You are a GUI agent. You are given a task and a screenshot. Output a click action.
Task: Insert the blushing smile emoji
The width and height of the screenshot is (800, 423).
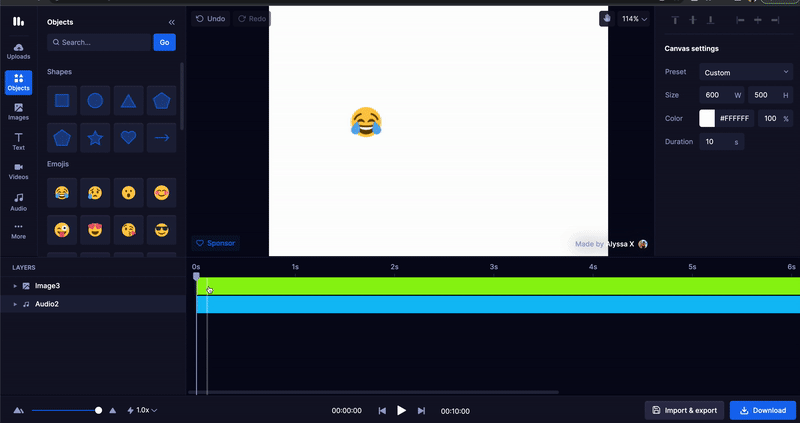pos(162,192)
